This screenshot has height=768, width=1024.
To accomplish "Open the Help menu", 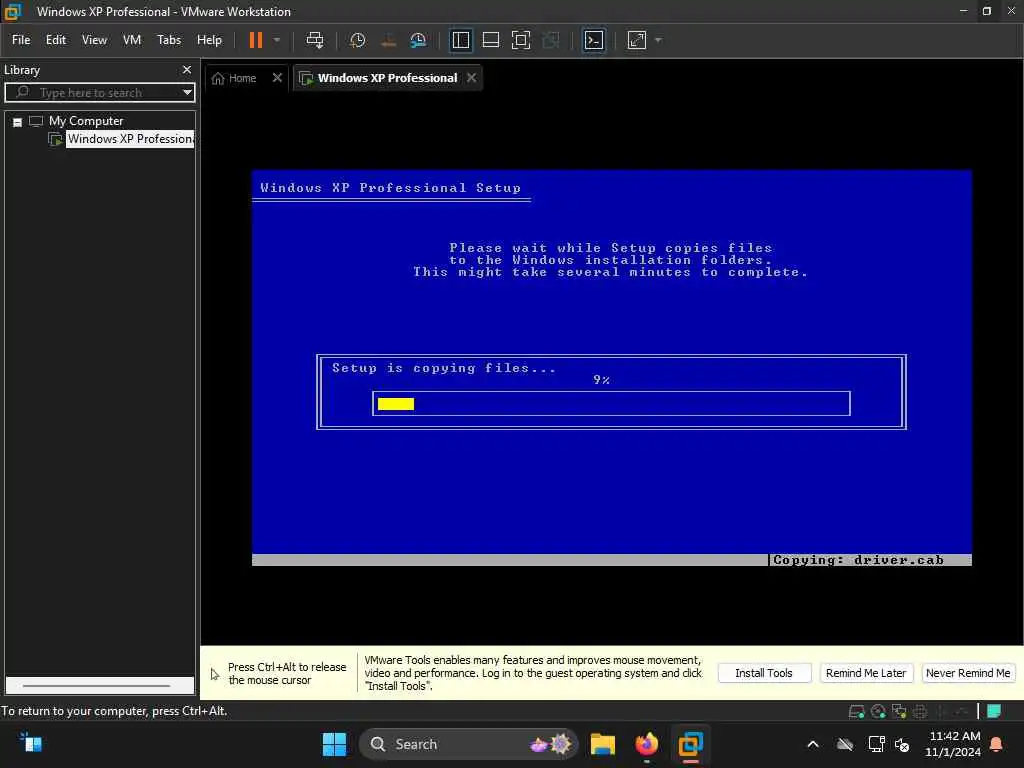I will [209, 40].
